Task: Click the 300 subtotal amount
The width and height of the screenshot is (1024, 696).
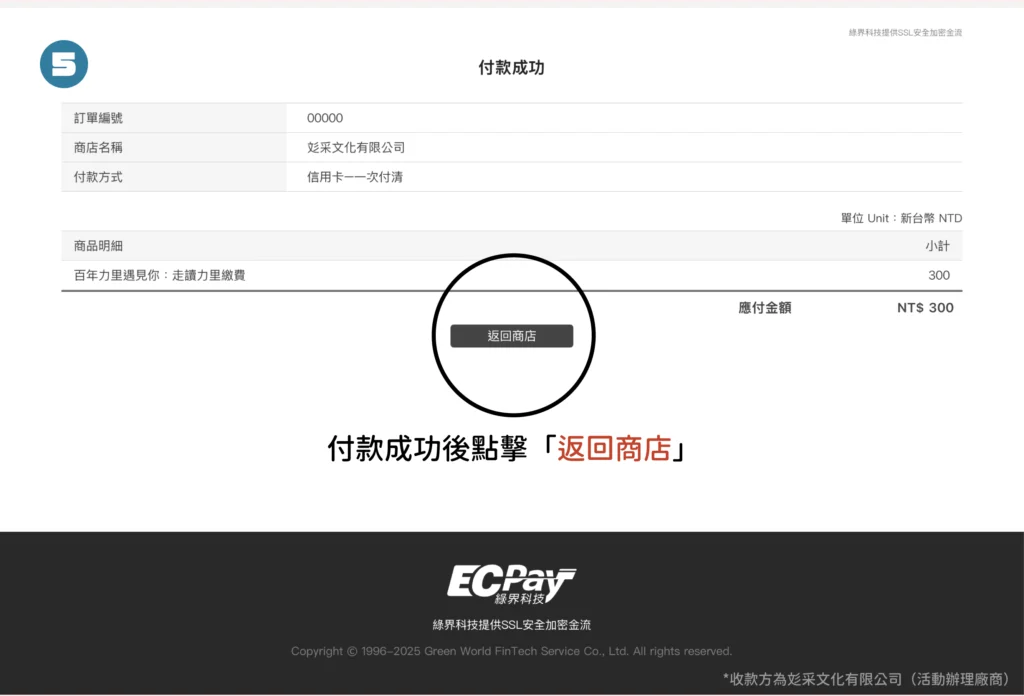Action: (938, 275)
